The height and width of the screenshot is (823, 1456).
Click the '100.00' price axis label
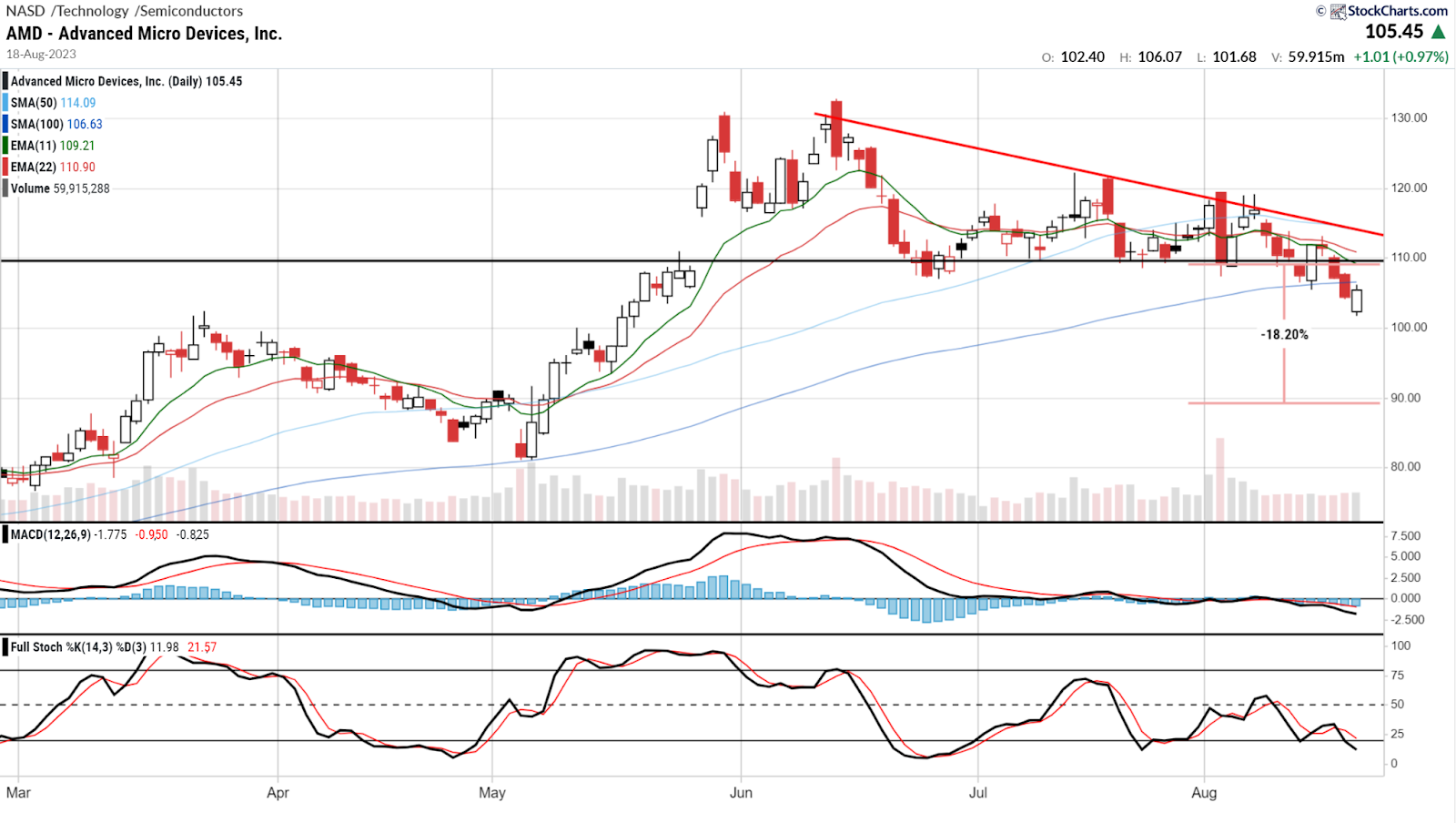(1409, 328)
